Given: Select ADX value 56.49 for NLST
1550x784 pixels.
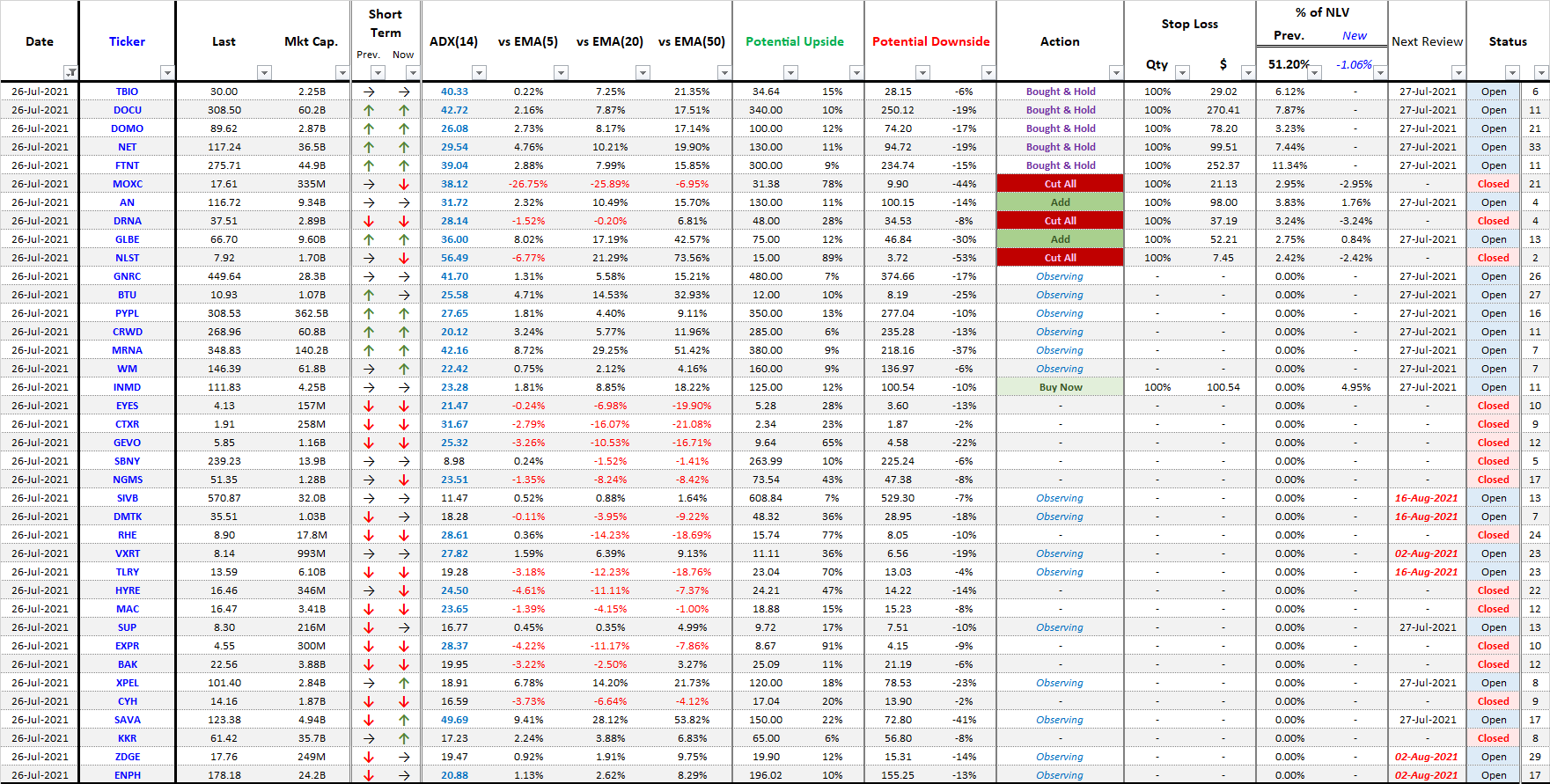Looking at the screenshot, I should [455, 258].
